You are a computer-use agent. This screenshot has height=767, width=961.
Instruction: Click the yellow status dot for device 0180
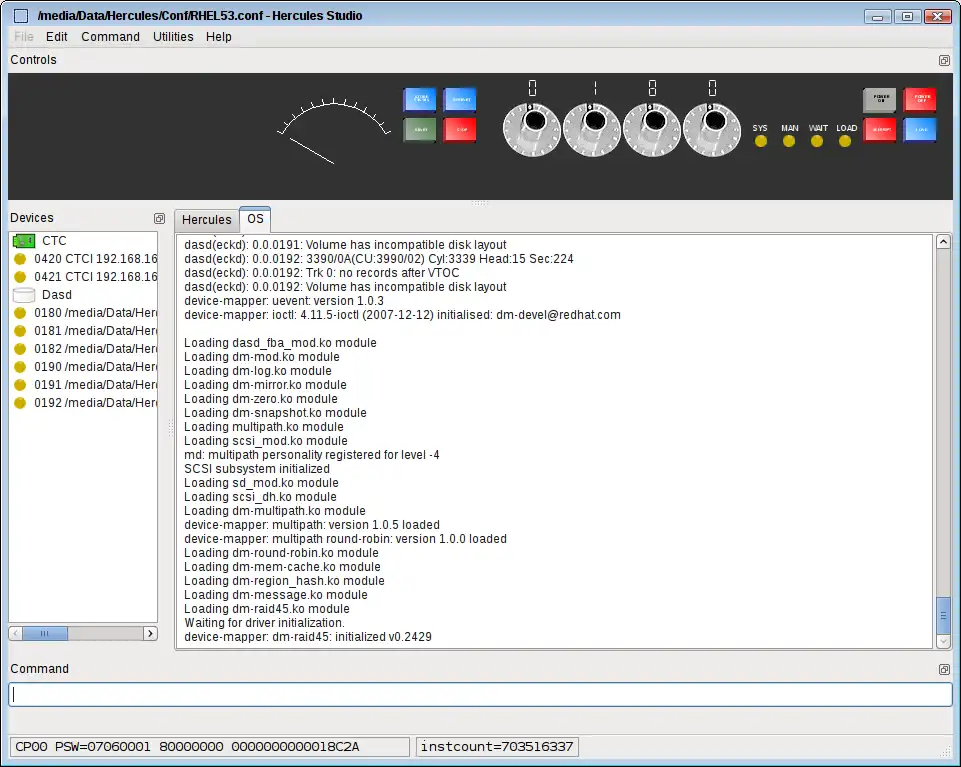20,313
